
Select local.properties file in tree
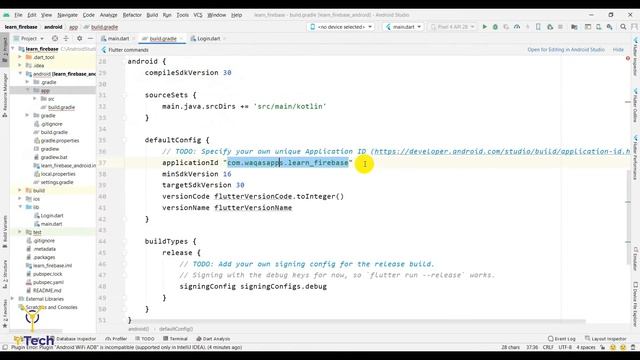coord(58,174)
